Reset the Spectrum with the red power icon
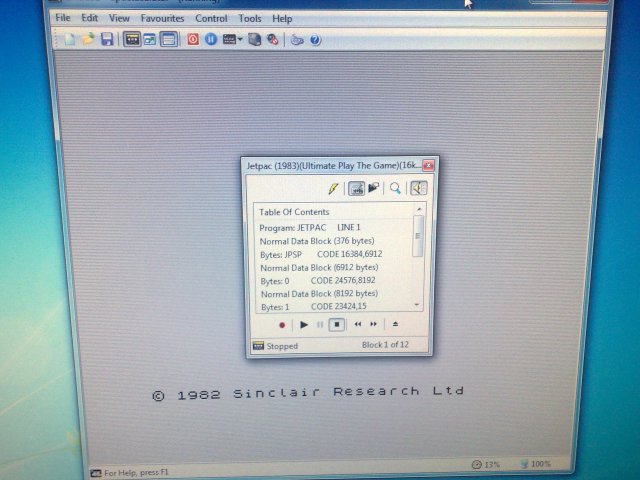The height and width of the screenshot is (480, 640). tap(193, 40)
